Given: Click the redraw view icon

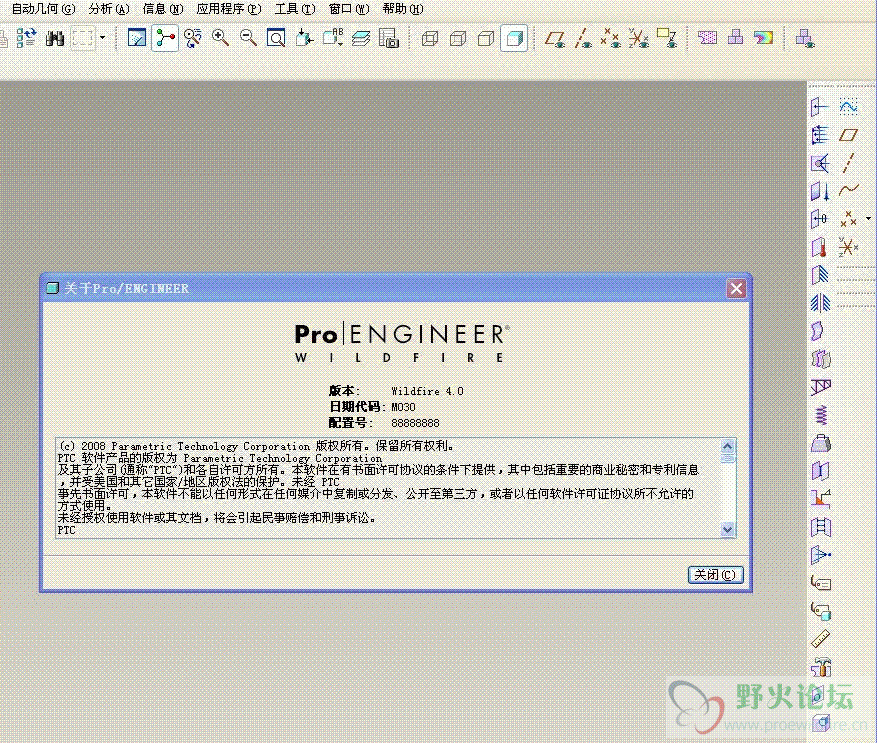Looking at the screenshot, I should tap(137, 38).
